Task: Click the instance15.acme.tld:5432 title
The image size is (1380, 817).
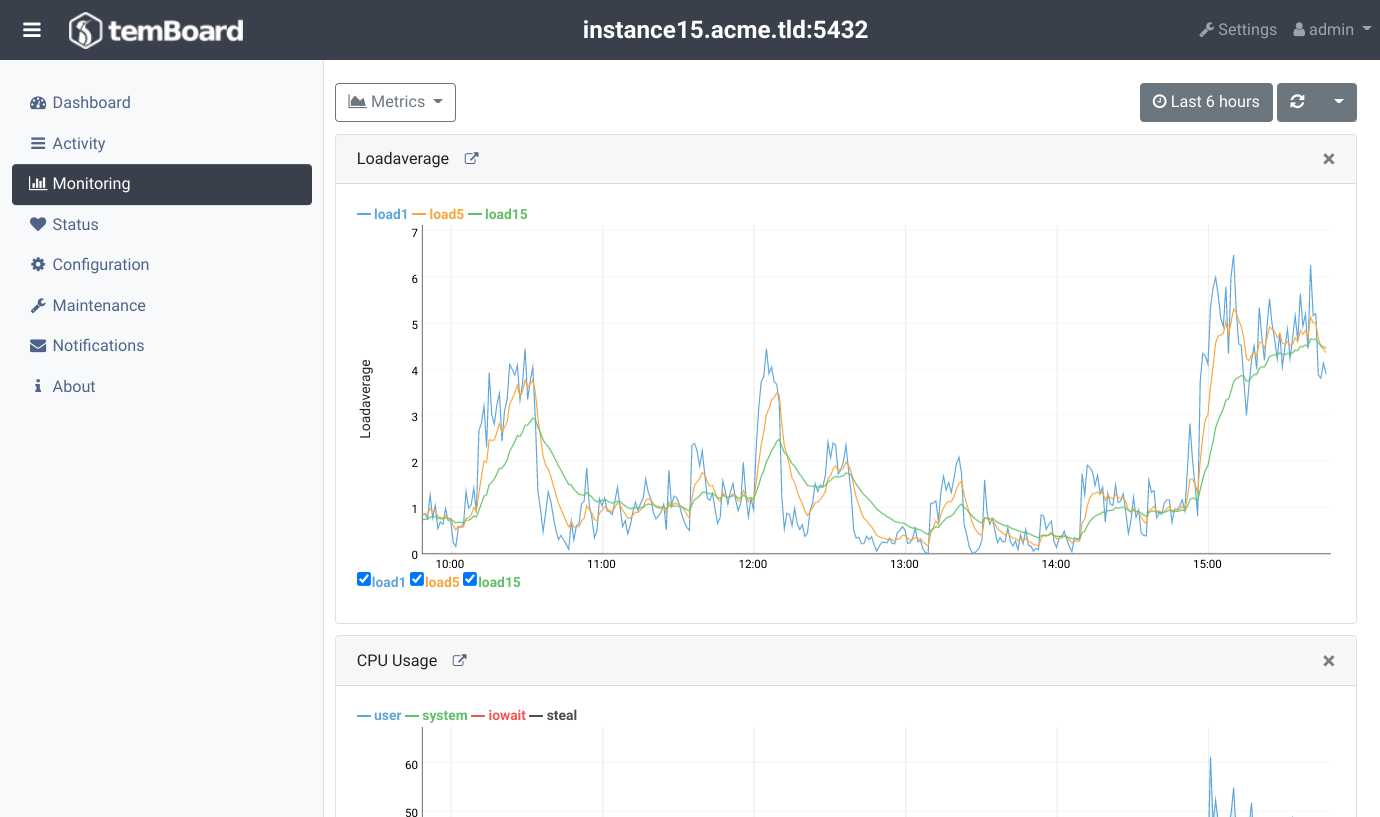Action: (725, 30)
